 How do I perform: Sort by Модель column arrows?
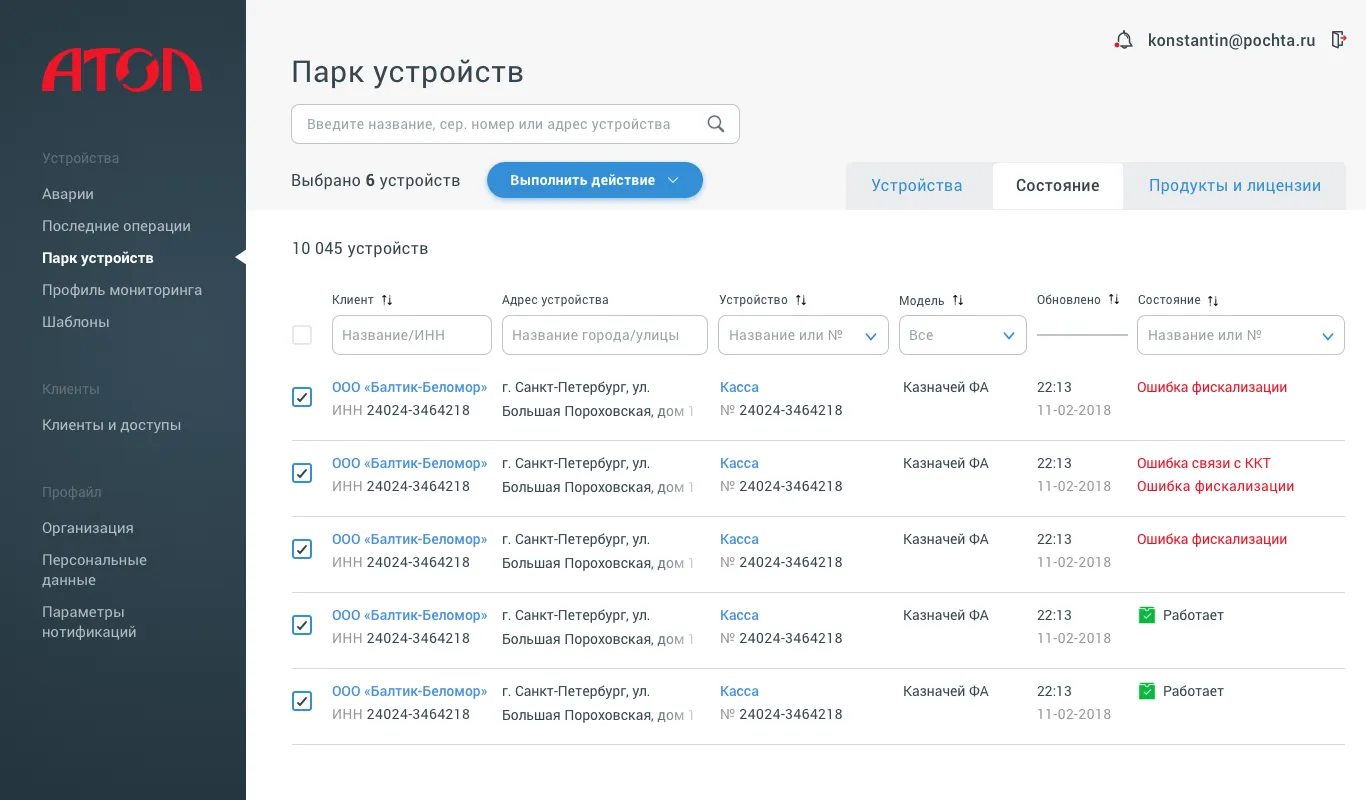pos(958,300)
